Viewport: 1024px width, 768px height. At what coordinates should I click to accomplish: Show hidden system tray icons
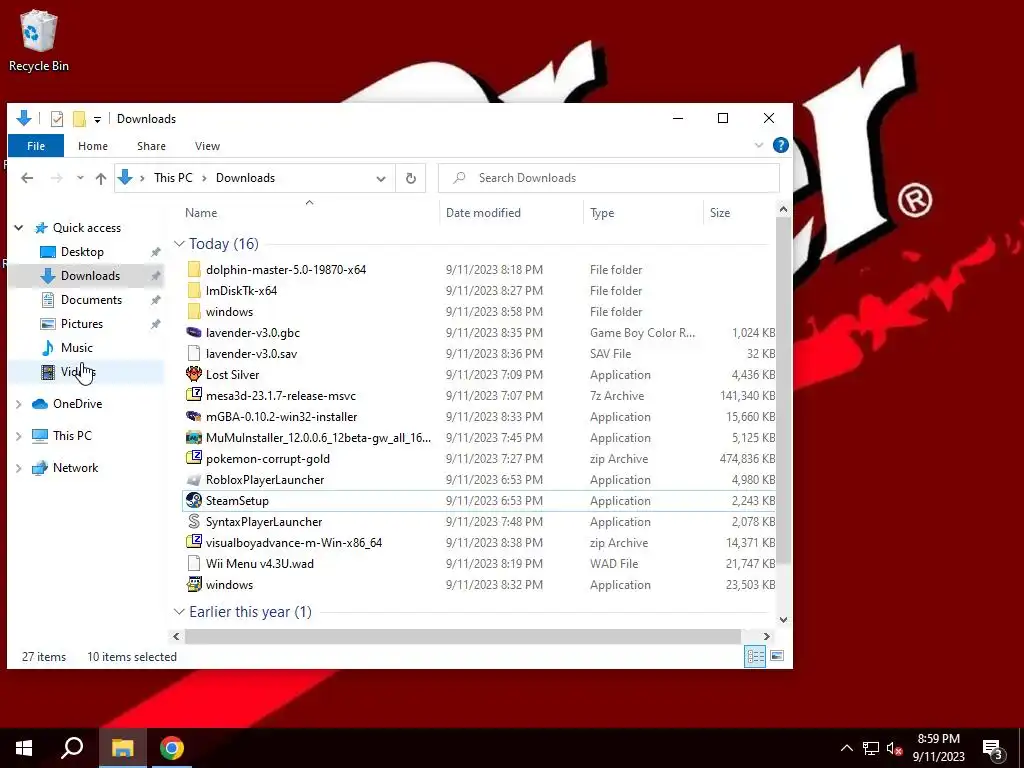846,748
